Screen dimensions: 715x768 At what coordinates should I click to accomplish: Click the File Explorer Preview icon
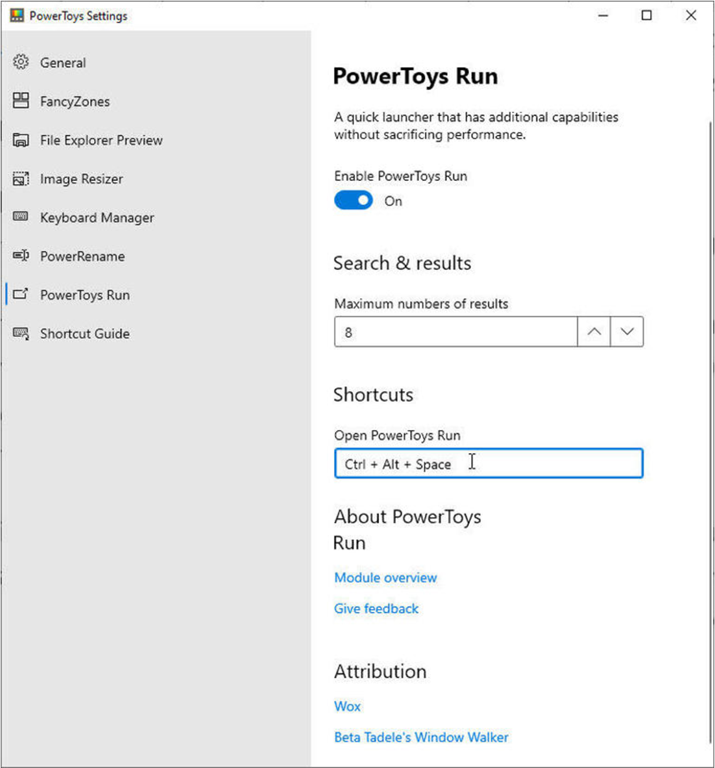pyautogui.click(x=20, y=140)
